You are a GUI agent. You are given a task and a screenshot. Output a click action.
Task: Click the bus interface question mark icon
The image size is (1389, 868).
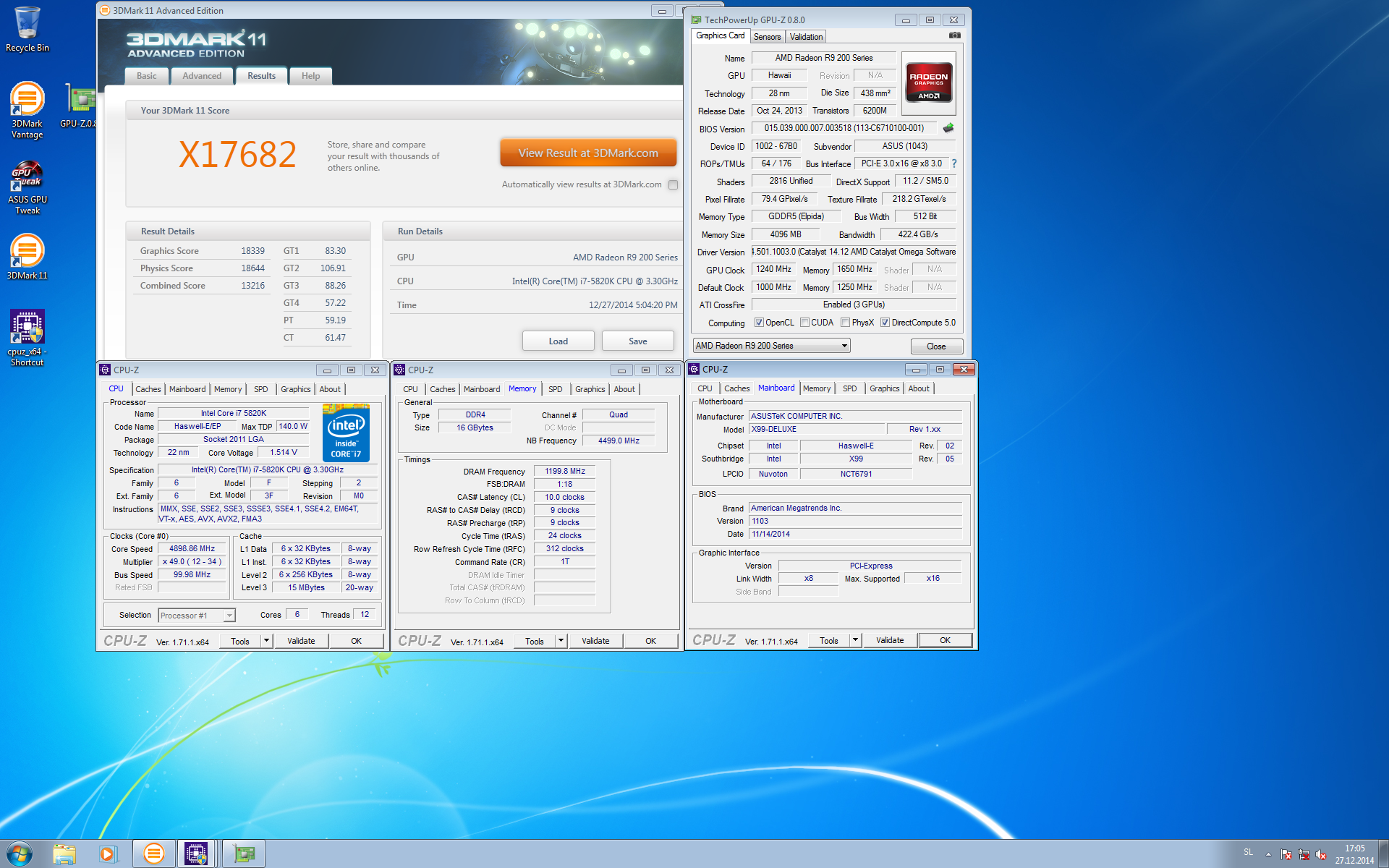tap(954, 163)
